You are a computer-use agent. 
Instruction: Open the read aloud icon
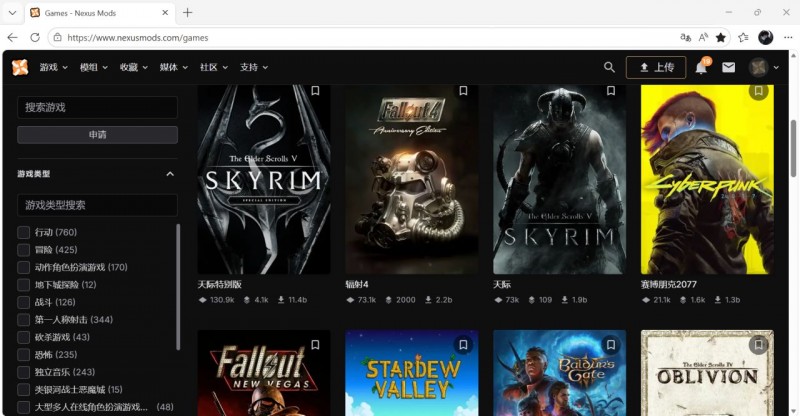(x=703, y=37)
